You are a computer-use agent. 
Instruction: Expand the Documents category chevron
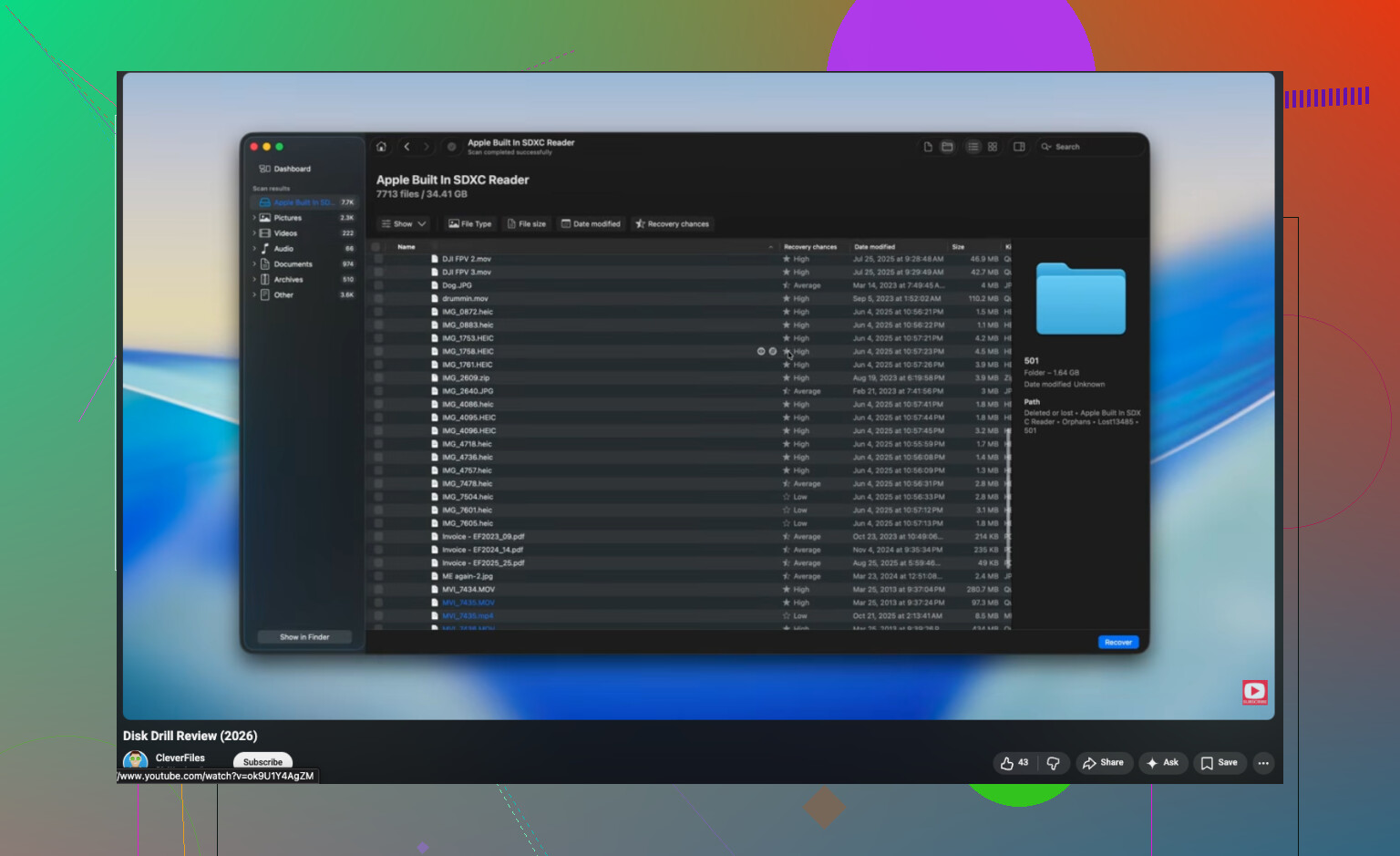point(254,264)
